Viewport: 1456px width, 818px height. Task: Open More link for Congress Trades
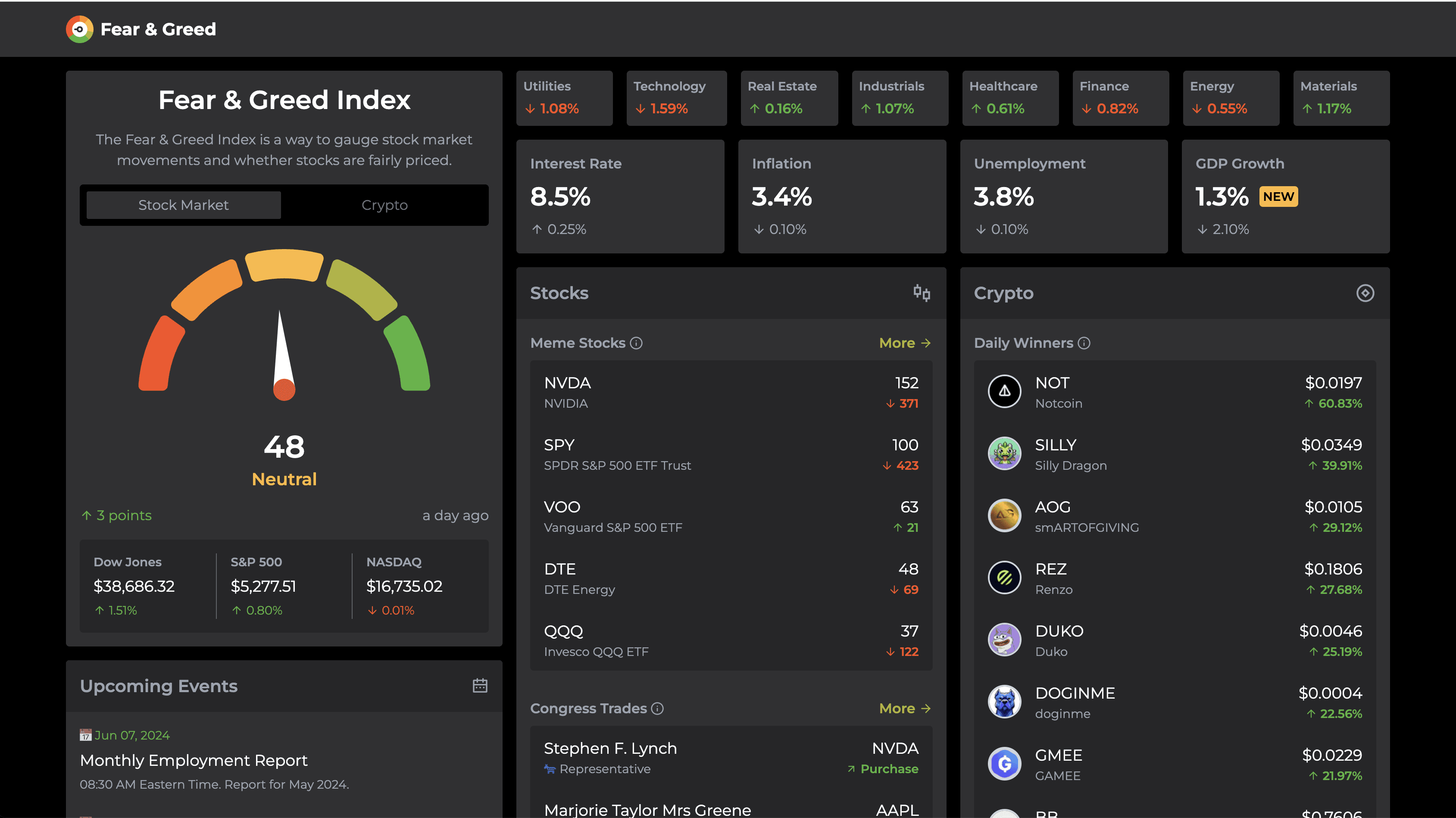click(904, 709)
